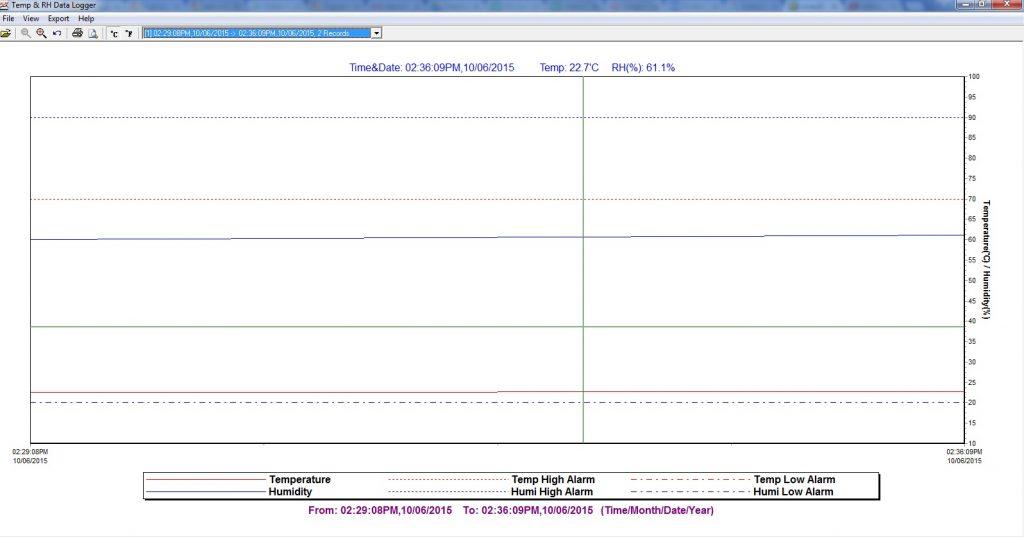Viewport: 1024px width, 537px height.
Task: Open the File menu
Action: tap(9, 18)
